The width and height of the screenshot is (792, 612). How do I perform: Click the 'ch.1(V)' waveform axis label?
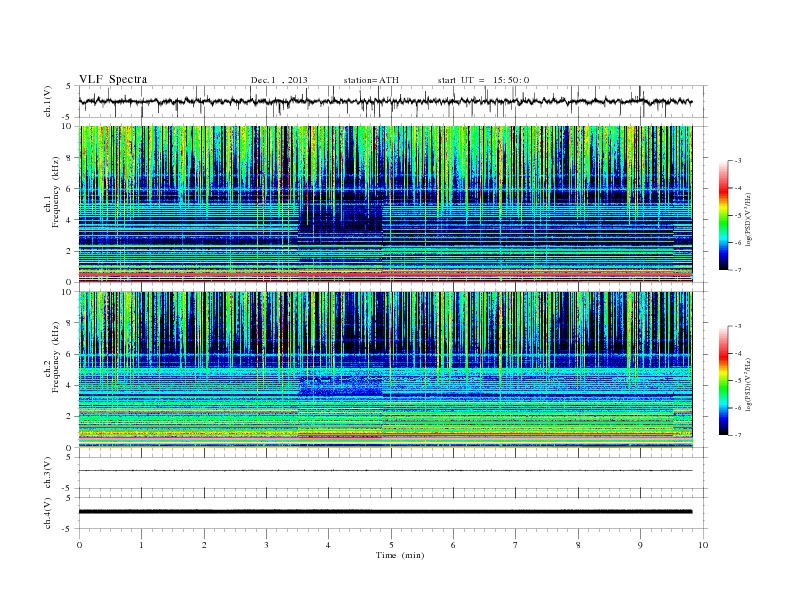tap(48, 101)
